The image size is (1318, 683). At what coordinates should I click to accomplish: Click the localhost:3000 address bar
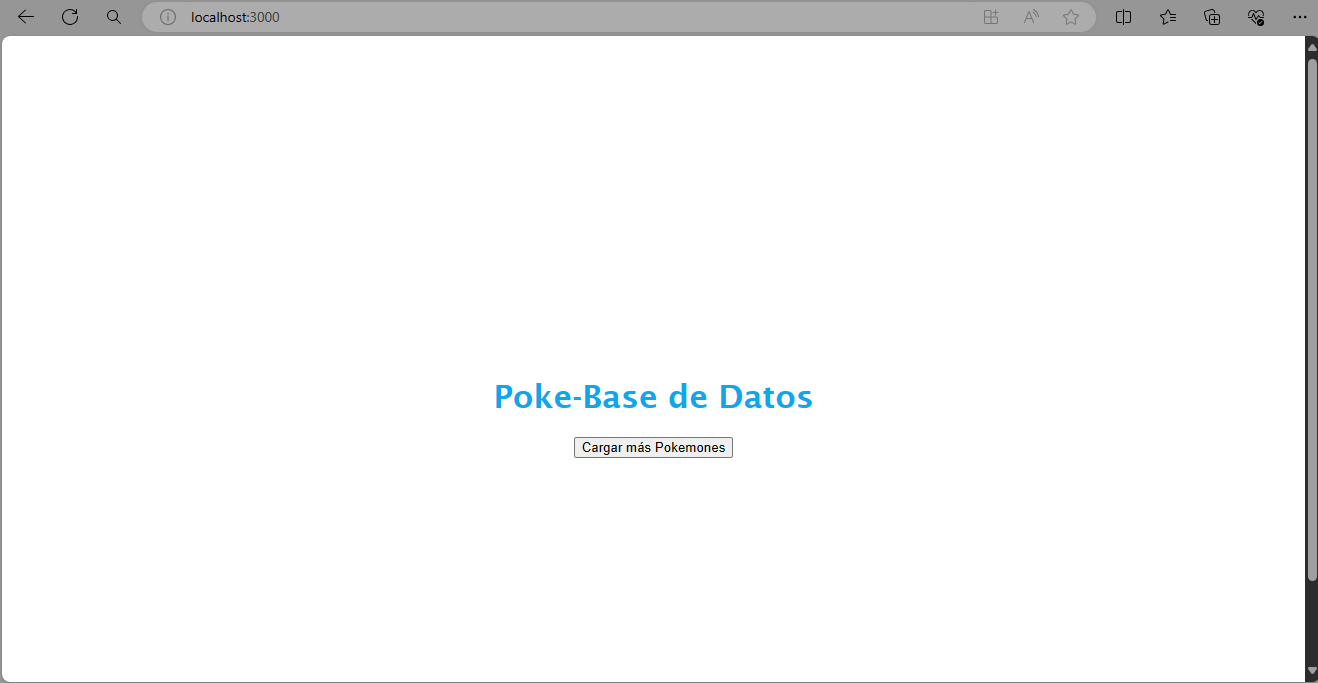pos(600,17)
